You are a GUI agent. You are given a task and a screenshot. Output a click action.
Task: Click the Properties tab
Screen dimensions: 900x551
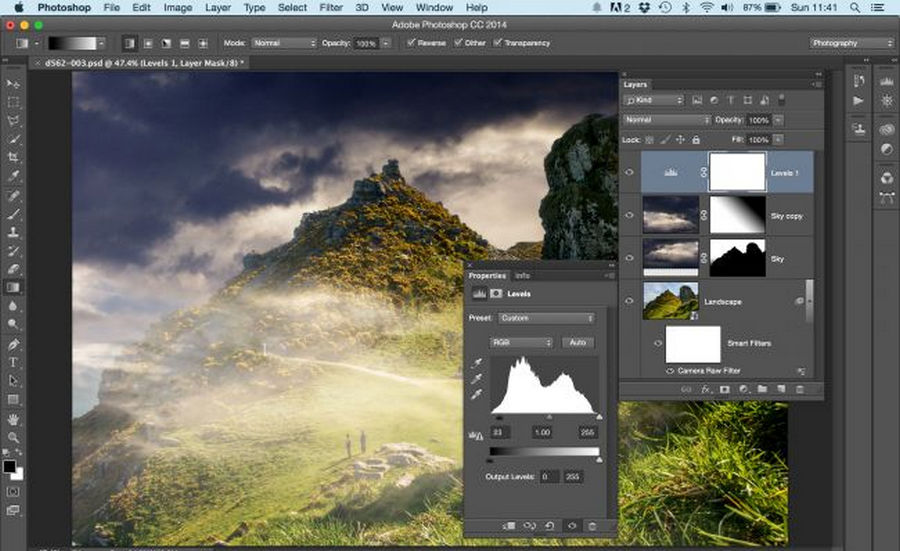(487, 276)
